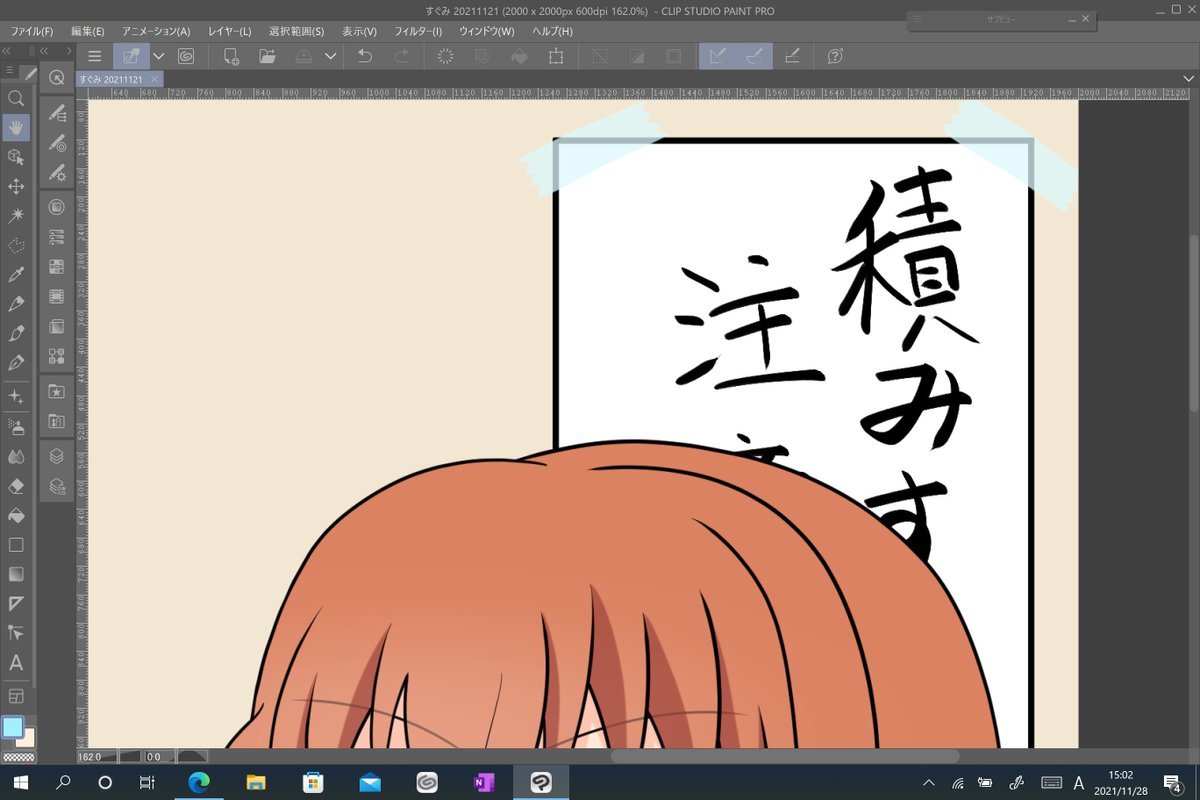Screen dimensions: 1200x800
Task: Select the Gradient tool
Action: pyautogui.click(x=16, y=574)
